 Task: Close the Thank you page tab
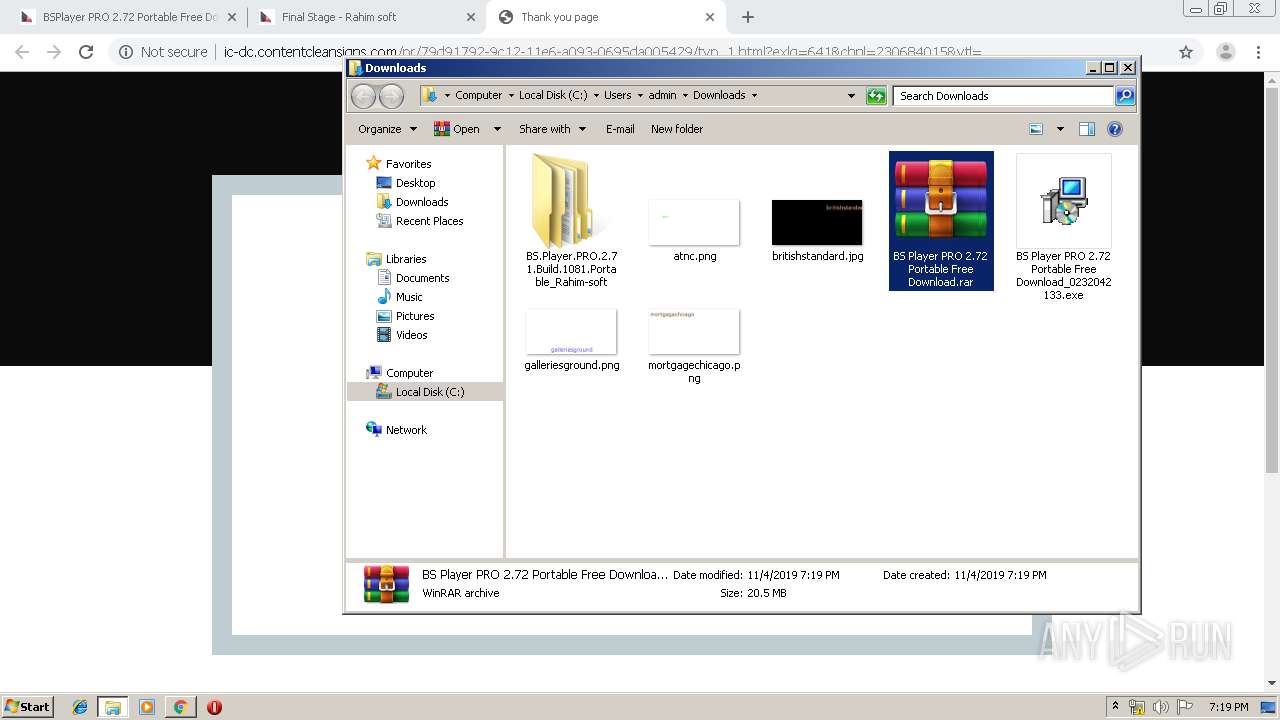click(710, 17)
